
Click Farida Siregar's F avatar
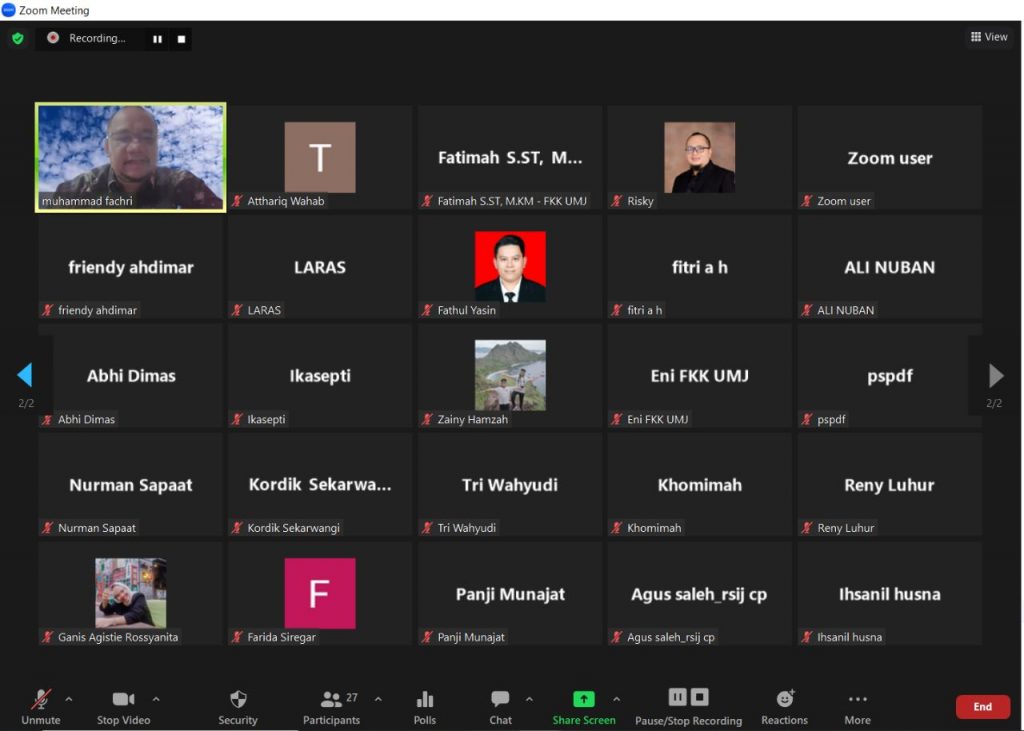pos(320,593)
